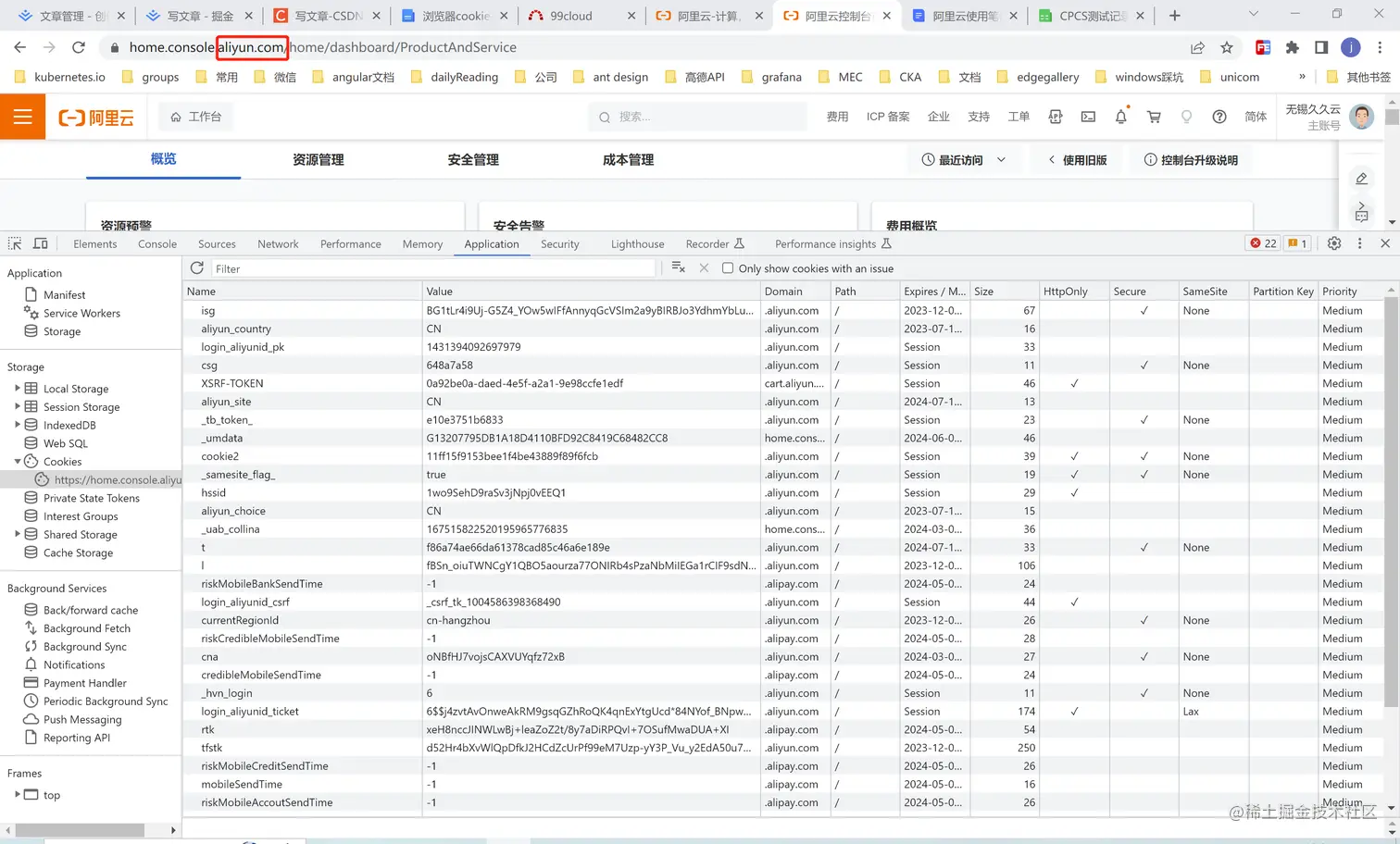Select the Cache Storage item
Image resolution: width=1400 pixels, height=844 pixels.
tap(78, 552)
